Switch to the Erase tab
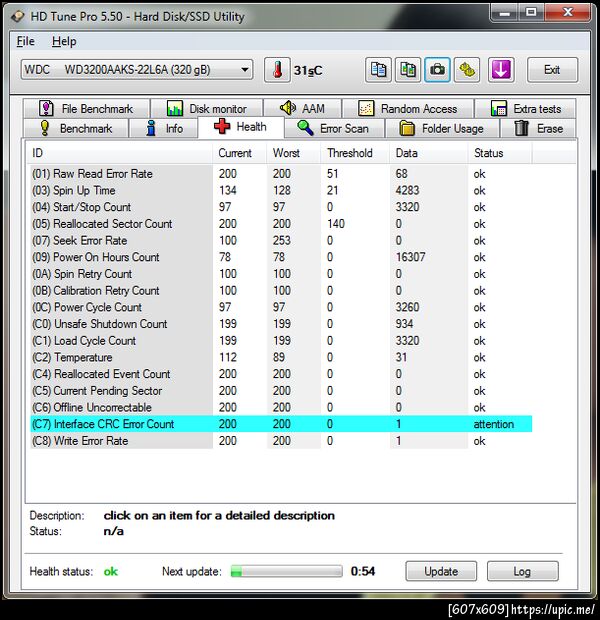The image size is (600, 620). 538,129
